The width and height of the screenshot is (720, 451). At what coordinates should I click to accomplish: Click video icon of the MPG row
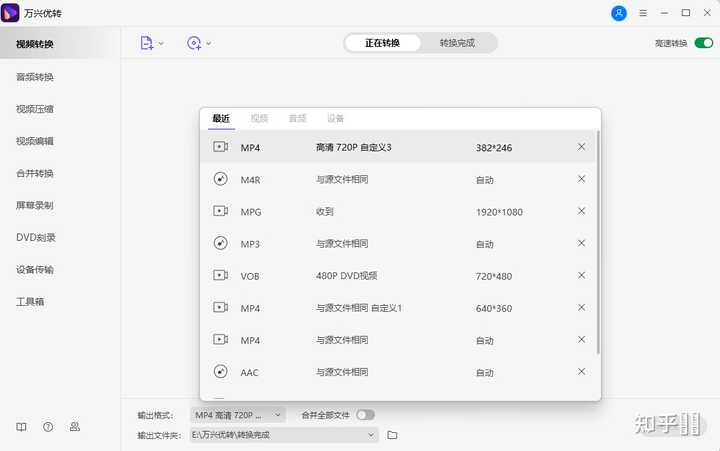(x=221, y=211)
